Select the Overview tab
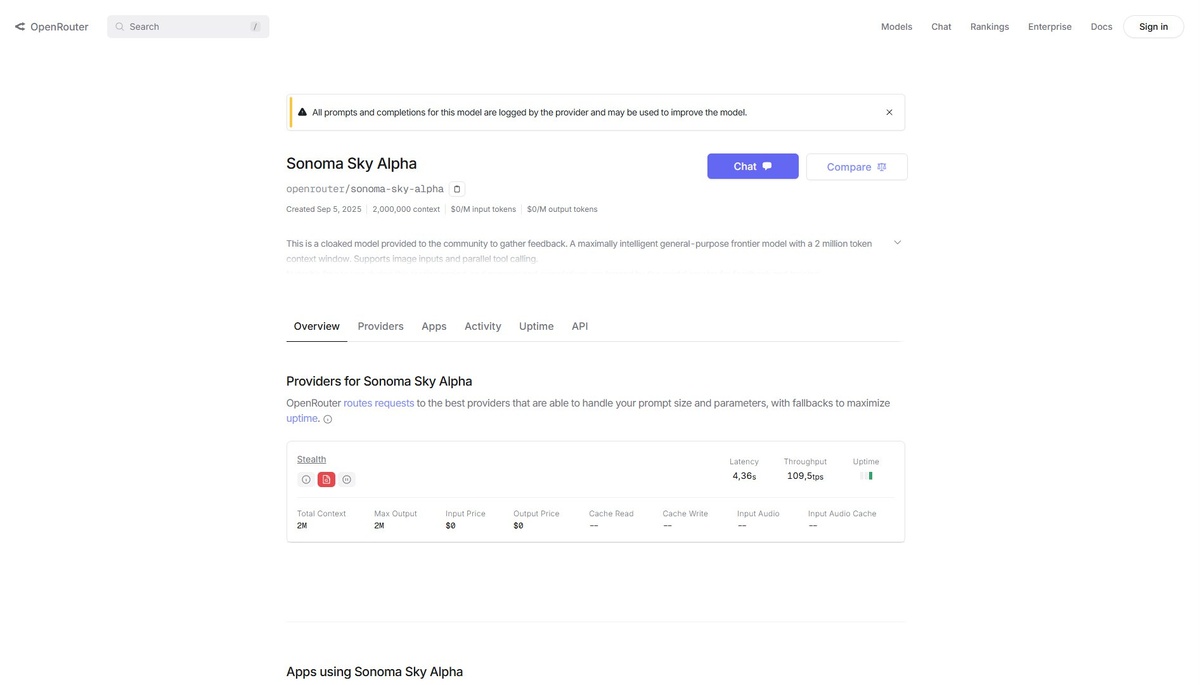The height and width of the screenshot is (685, 1200). pos(316,326)
